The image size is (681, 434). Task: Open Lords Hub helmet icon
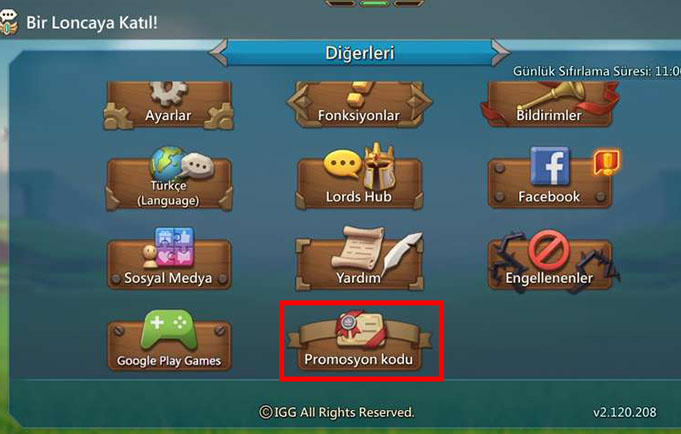click(x=359, y=177)
